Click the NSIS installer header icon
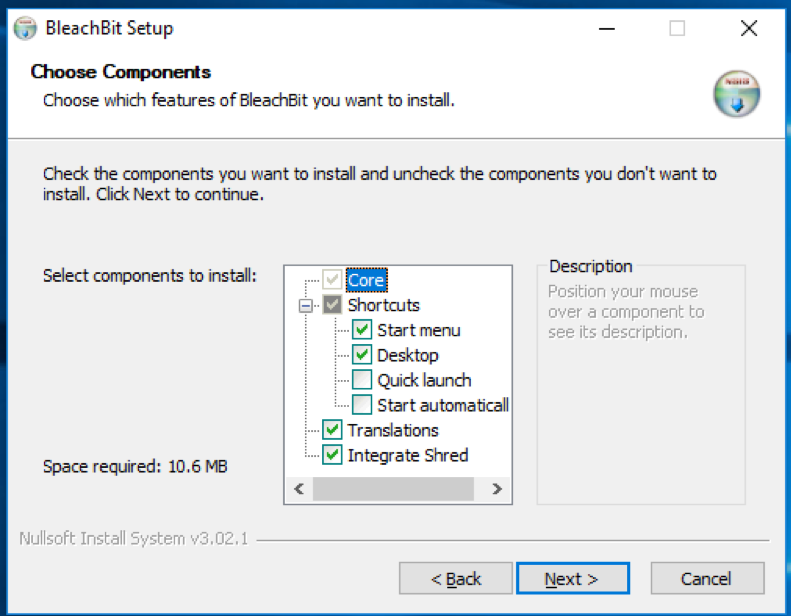 click(737, 95)
